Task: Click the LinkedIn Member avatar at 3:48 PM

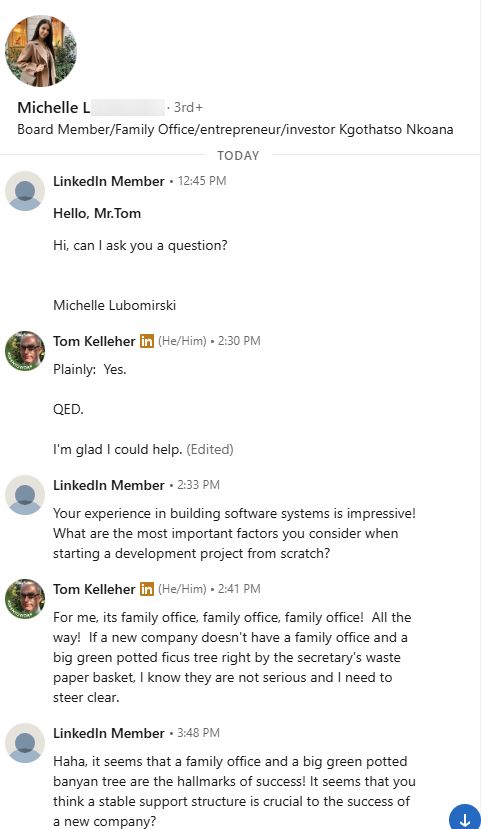Action: (25, 743)
